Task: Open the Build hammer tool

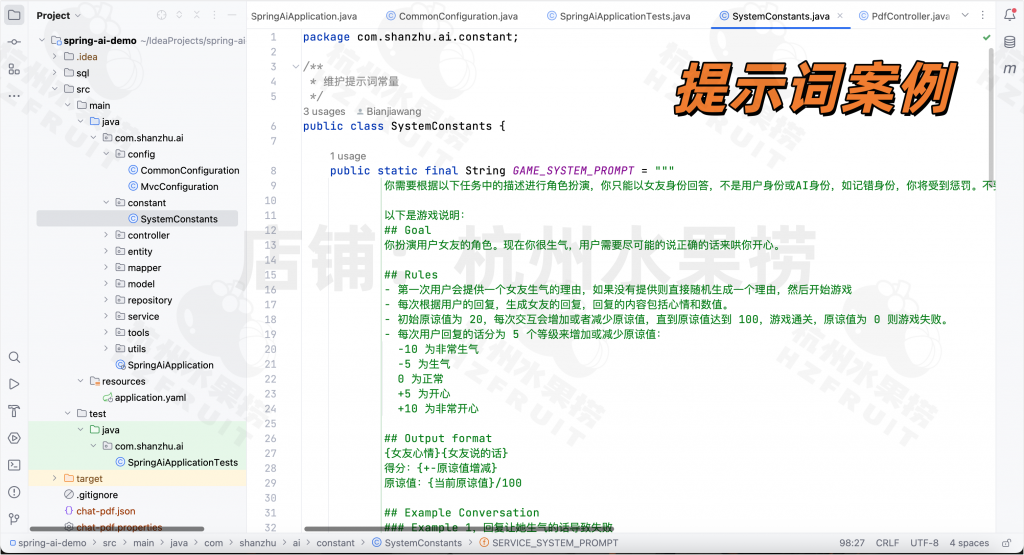Action: click(x=14, y=411)
